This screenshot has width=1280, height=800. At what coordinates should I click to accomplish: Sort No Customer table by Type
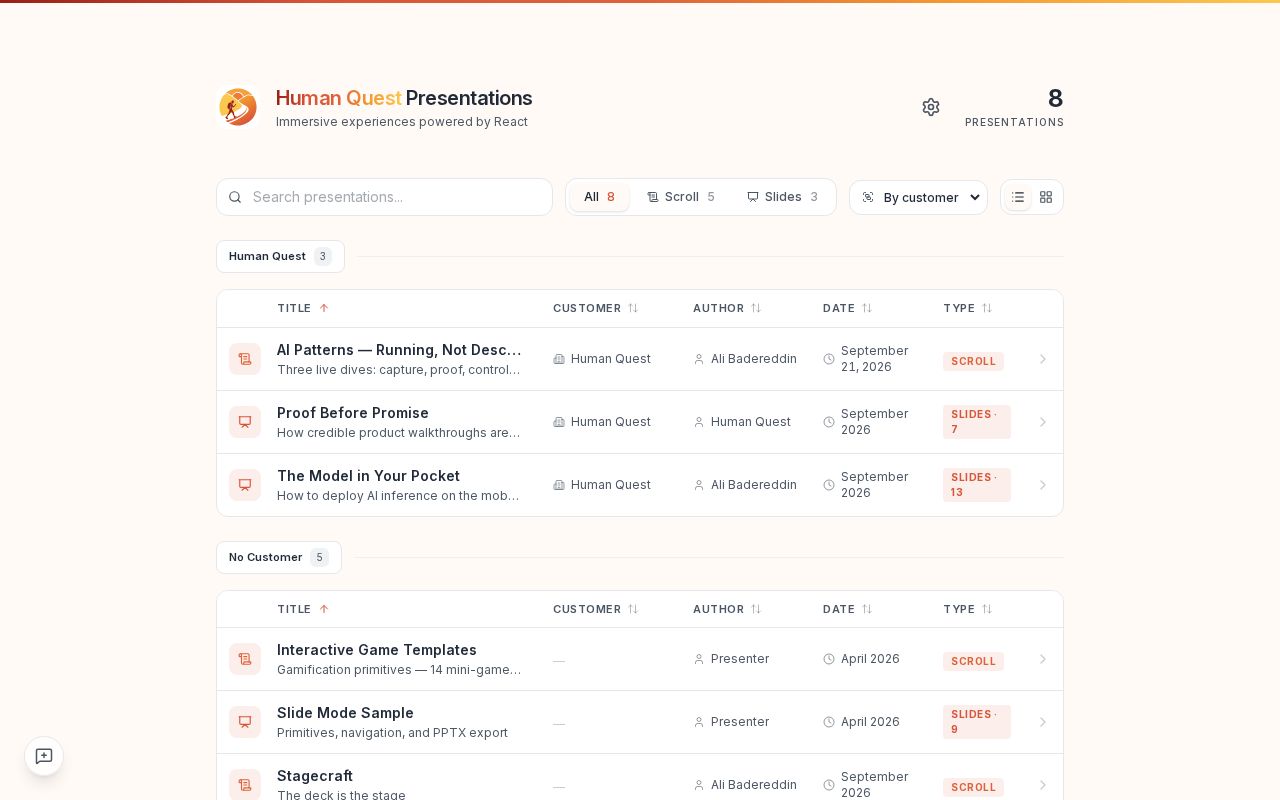coord(967,609)
